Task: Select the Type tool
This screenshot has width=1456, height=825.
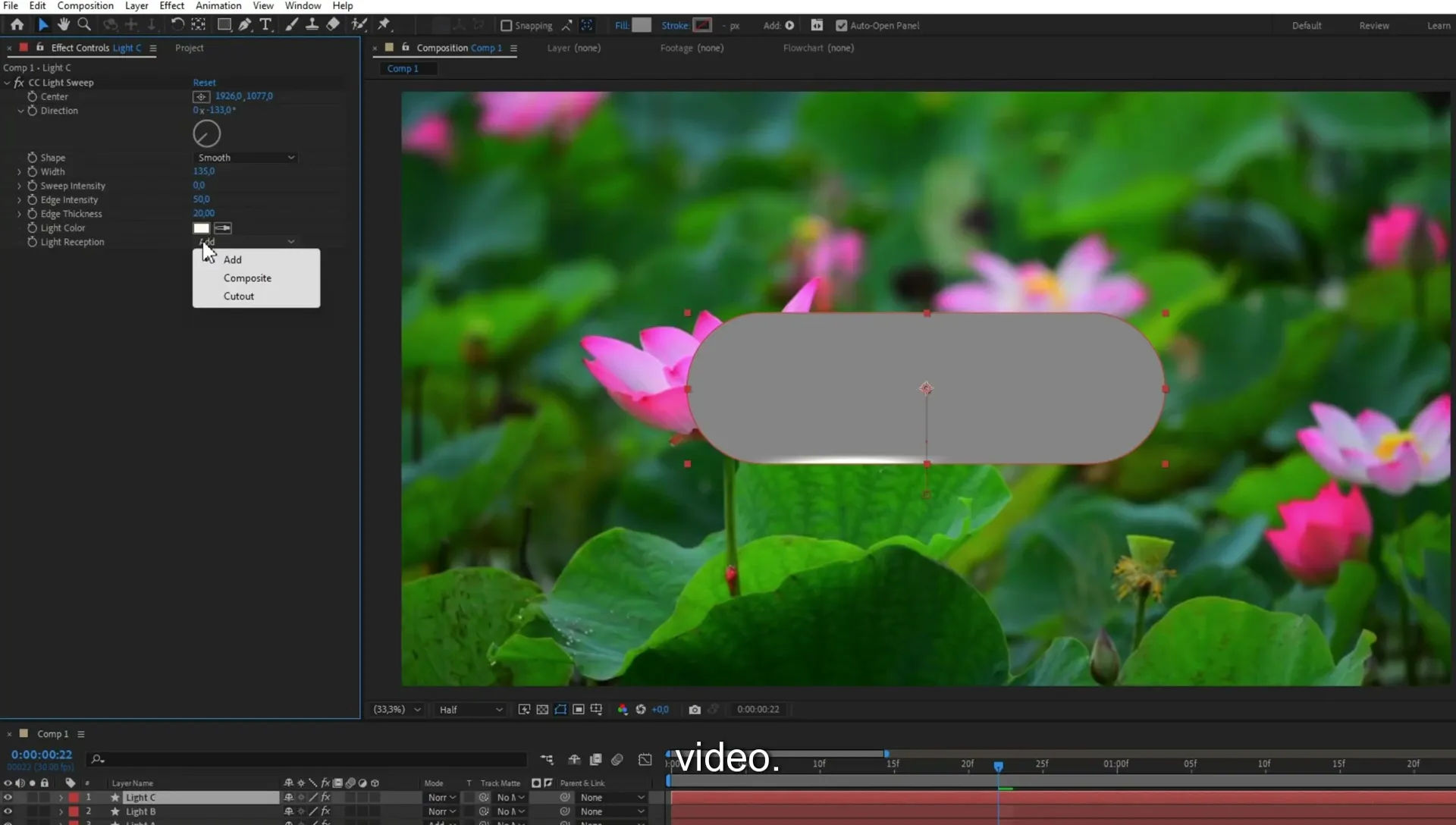Action: click(x=265, y=25)
